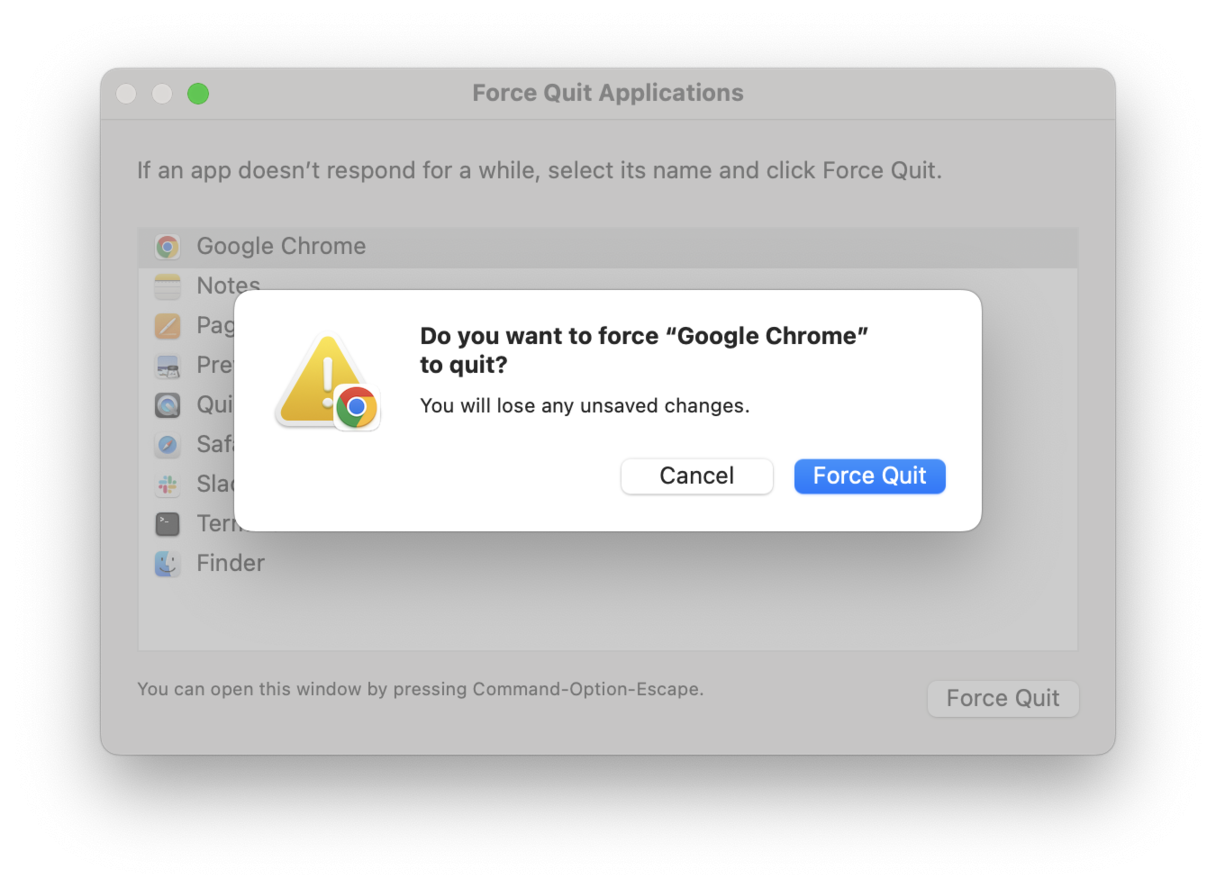Click the Terminal app icon
The height and width of the screenshot is (888, 1216).
click(x=167, y=523)
